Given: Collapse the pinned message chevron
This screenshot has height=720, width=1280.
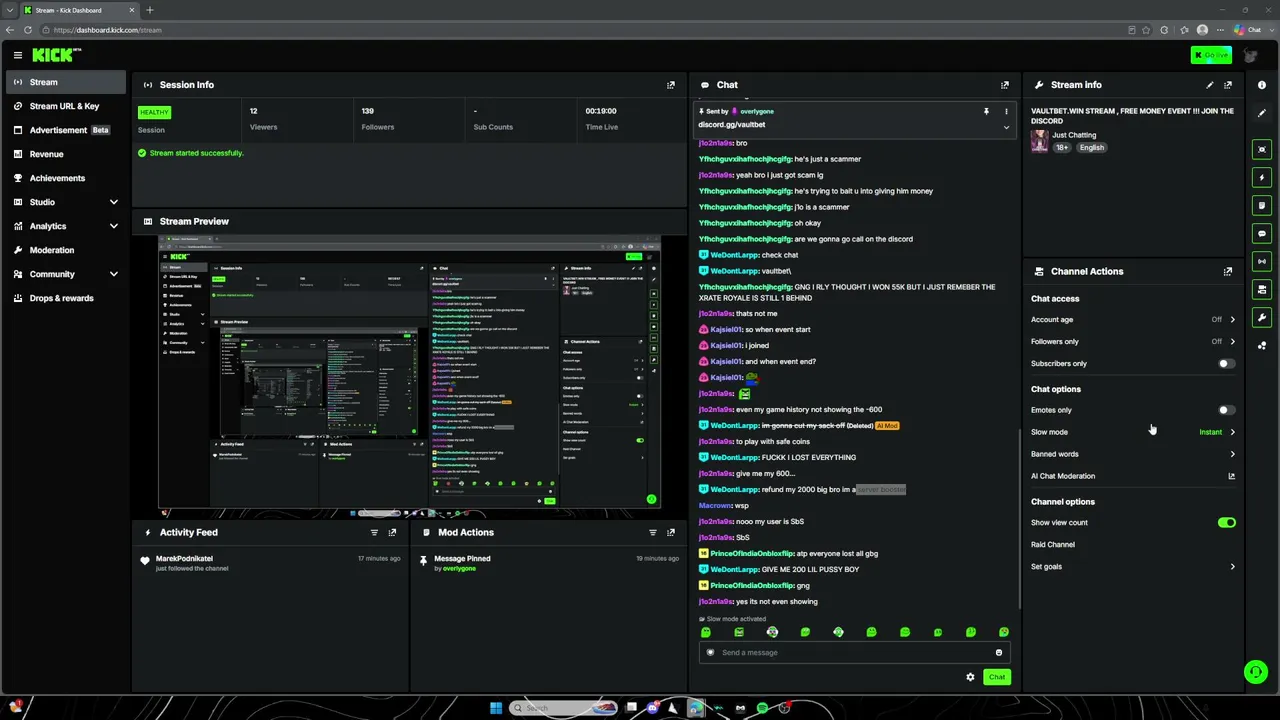Looking at the screenshot, I should [1006, 127].
